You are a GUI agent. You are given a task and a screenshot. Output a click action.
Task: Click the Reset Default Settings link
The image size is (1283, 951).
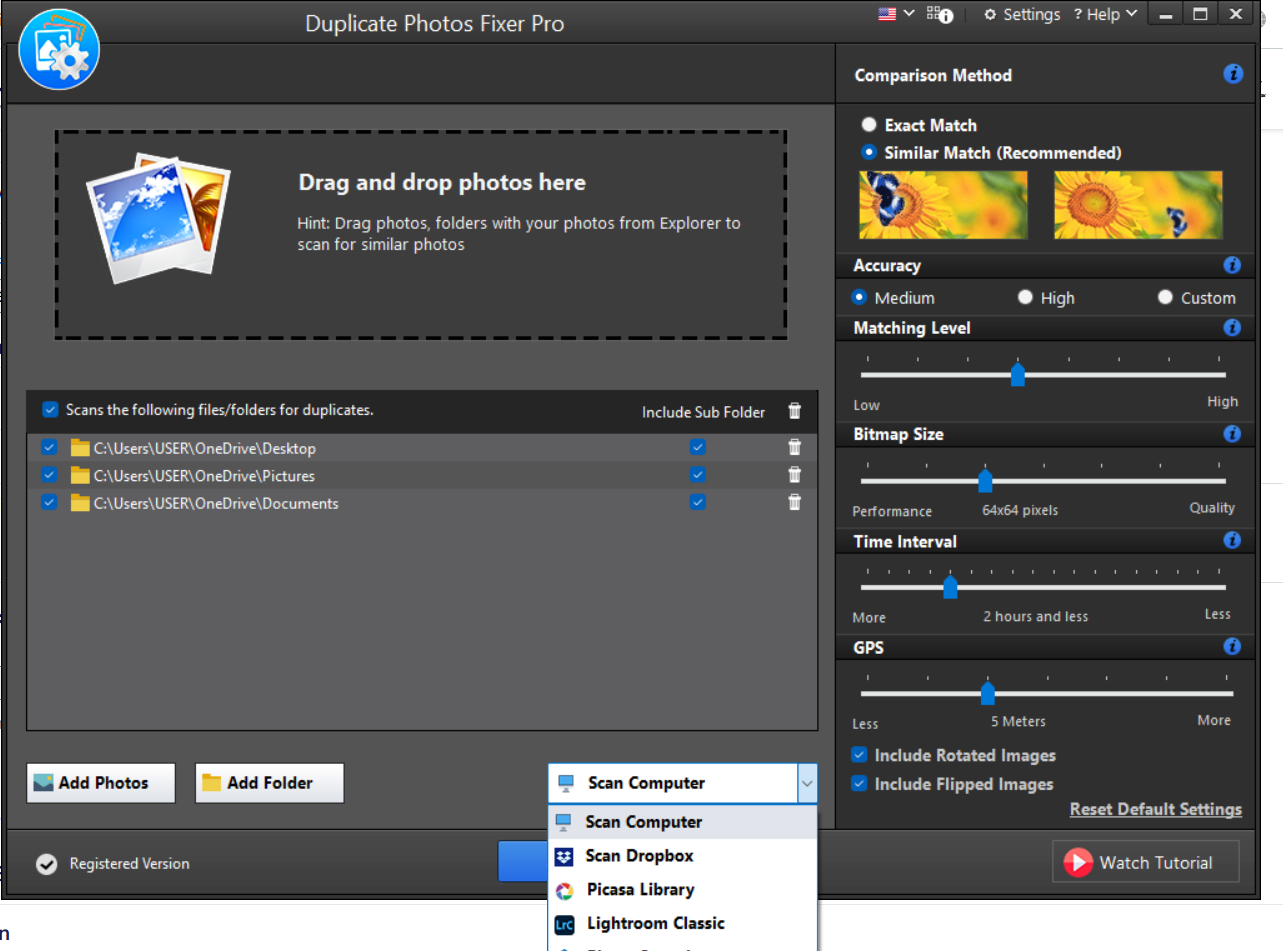tap(1155, 809)
